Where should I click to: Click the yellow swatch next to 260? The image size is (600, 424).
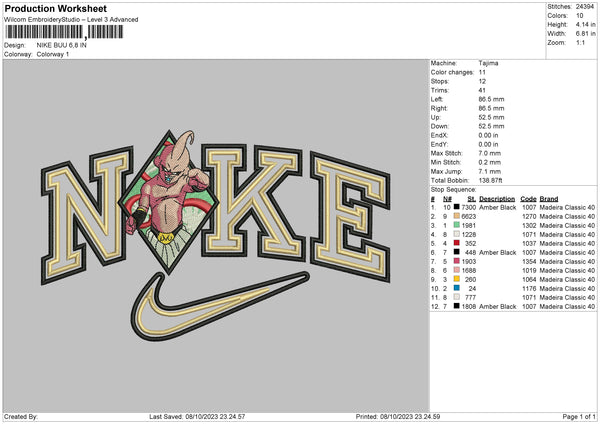coord(457,279)
